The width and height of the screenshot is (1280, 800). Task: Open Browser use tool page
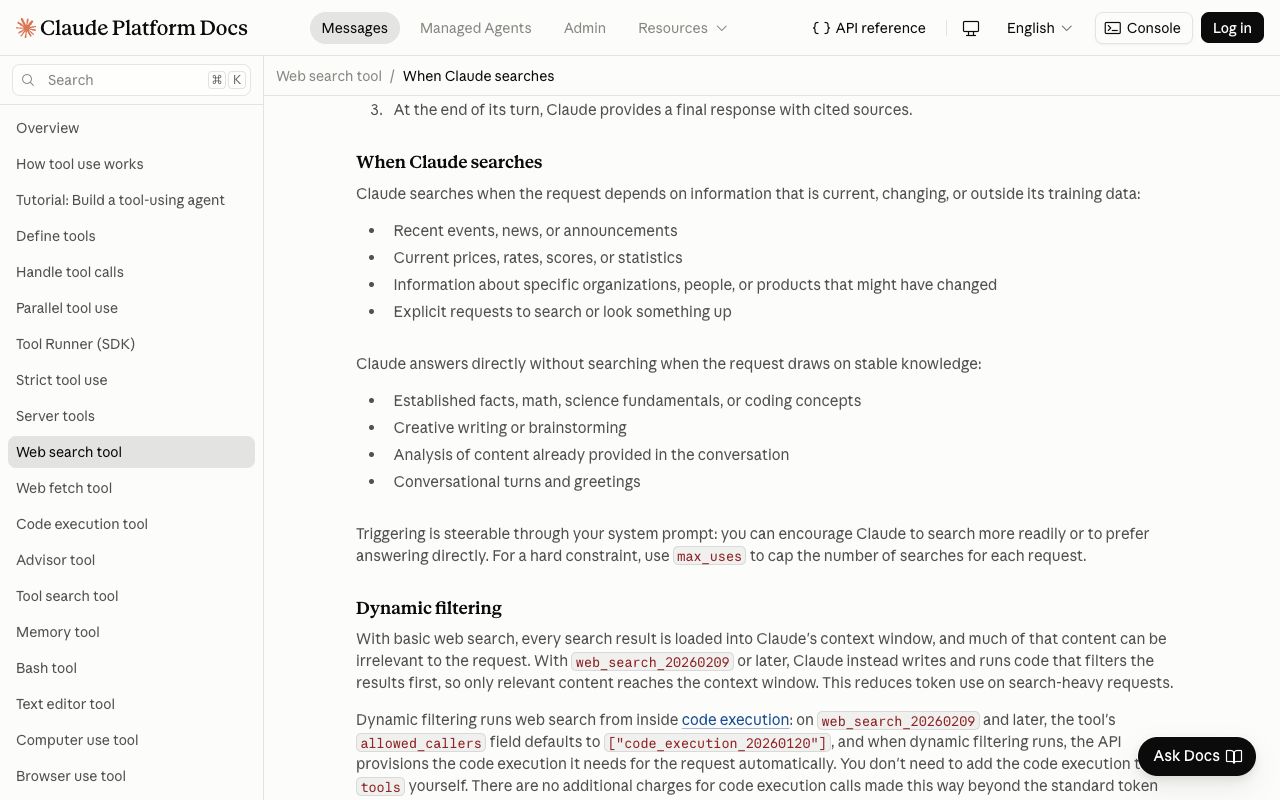(131, 776)
